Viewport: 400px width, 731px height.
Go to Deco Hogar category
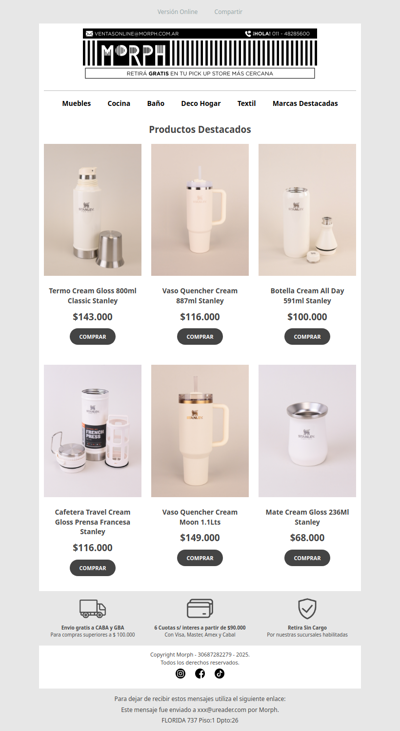pos(201,103)
